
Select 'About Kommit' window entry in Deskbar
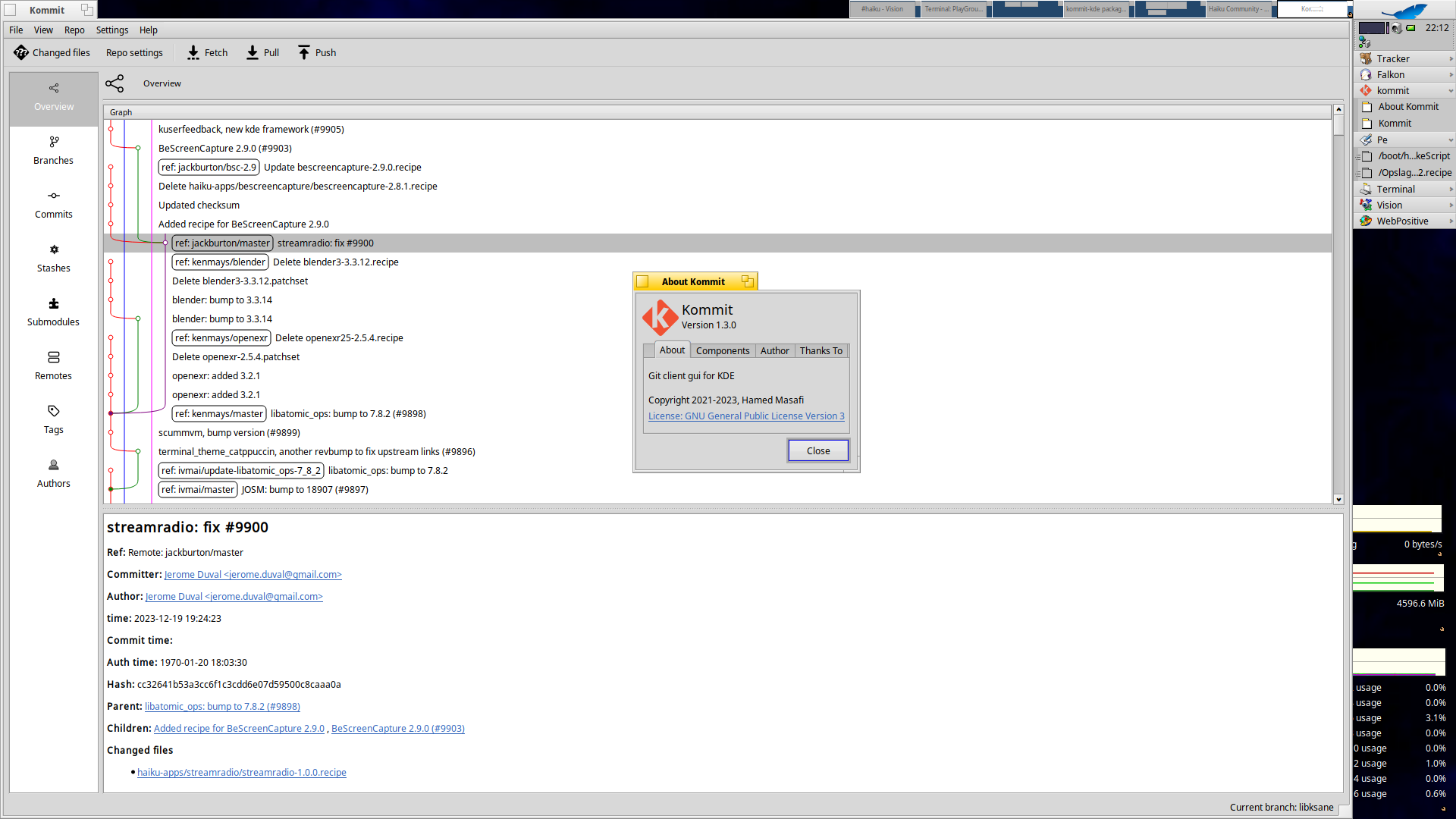tap(1407, 107)
